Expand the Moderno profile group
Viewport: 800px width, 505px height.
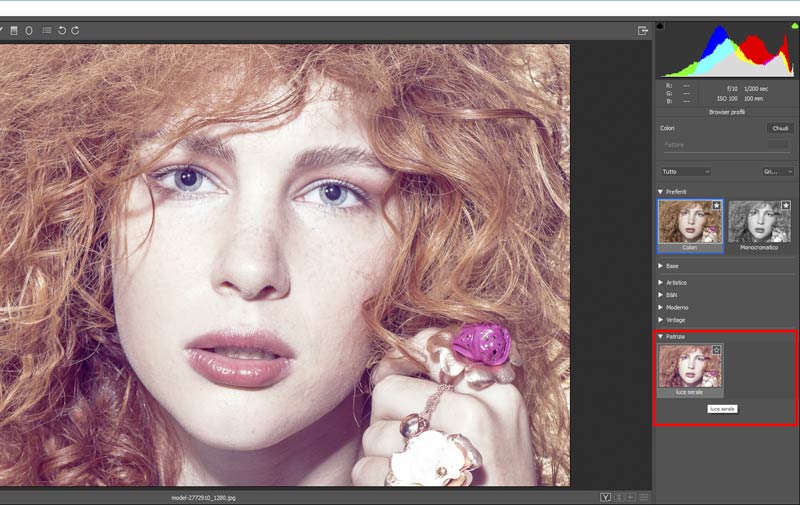pyautogui.click(x=660, y=307)
